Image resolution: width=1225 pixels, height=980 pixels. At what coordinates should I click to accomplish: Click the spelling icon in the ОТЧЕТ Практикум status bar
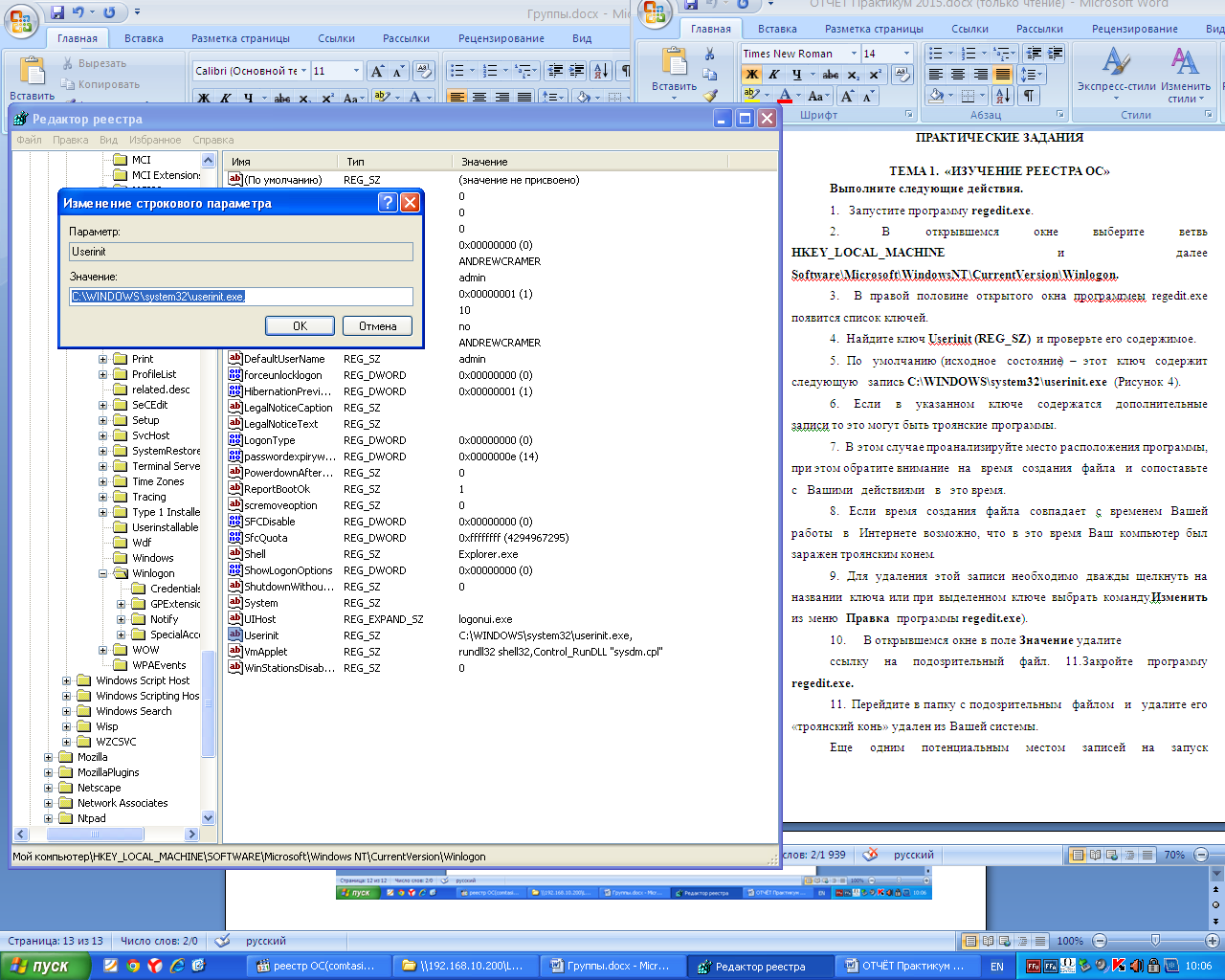point(870,855)
